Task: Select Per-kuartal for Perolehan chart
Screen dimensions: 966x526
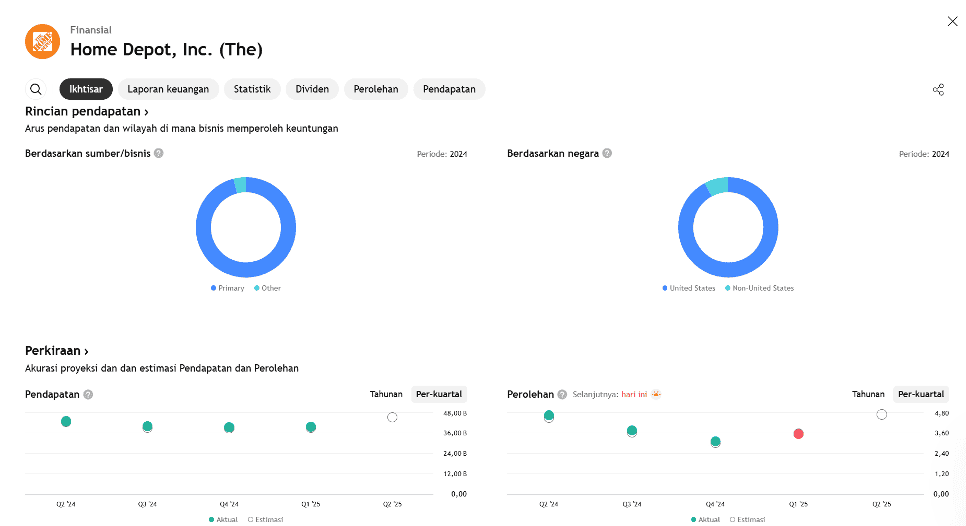Action: pos(921,394)
